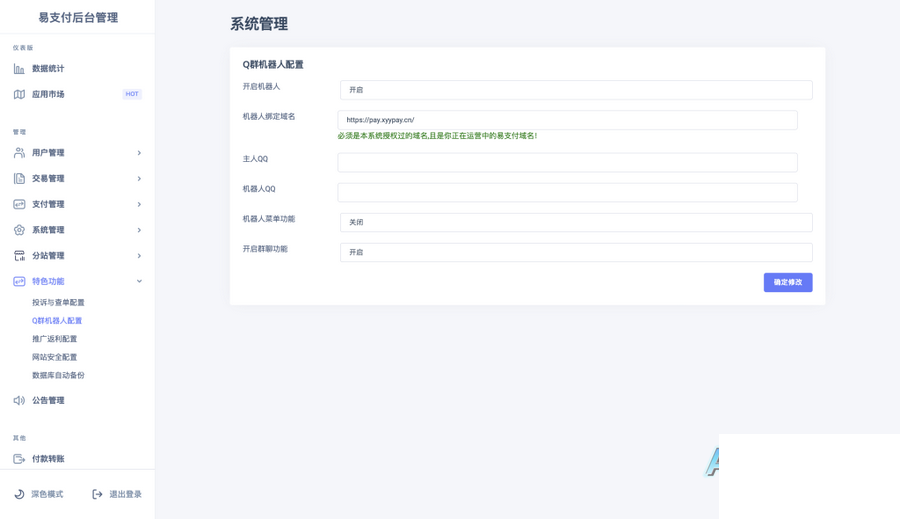Click the 确定修改 button
The height and width of the screenshot is (519, 900).
point(787,282)
